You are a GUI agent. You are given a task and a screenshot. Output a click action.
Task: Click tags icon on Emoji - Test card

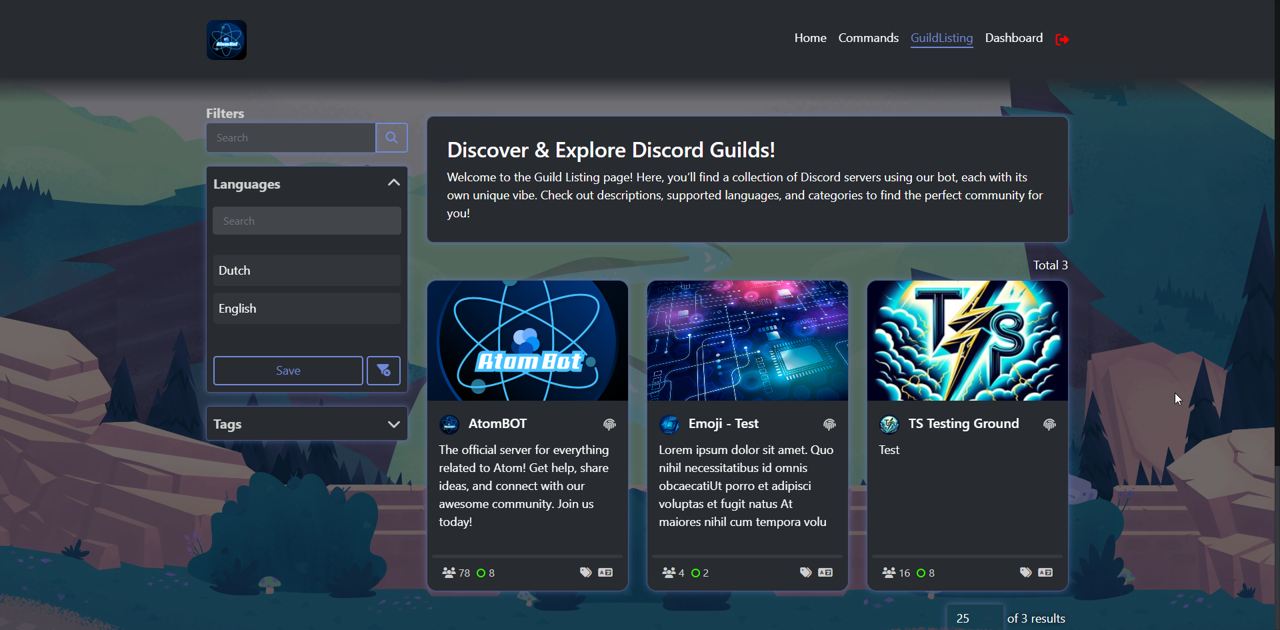pyautogui.click(x=805, y=573)
